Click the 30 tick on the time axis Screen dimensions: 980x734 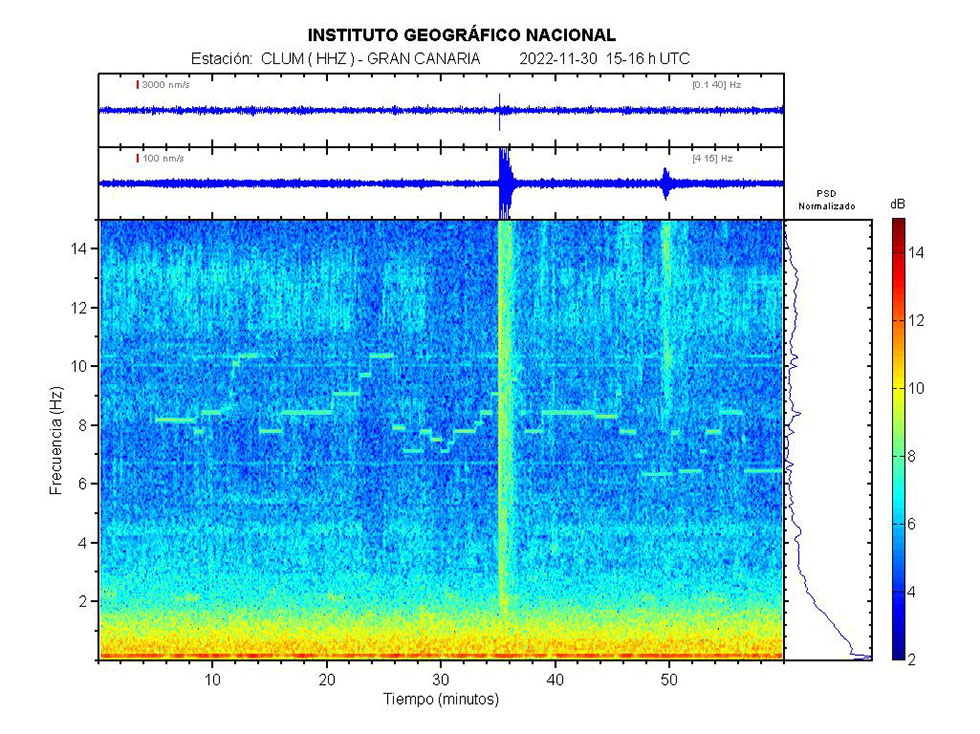tap(441, 680)
